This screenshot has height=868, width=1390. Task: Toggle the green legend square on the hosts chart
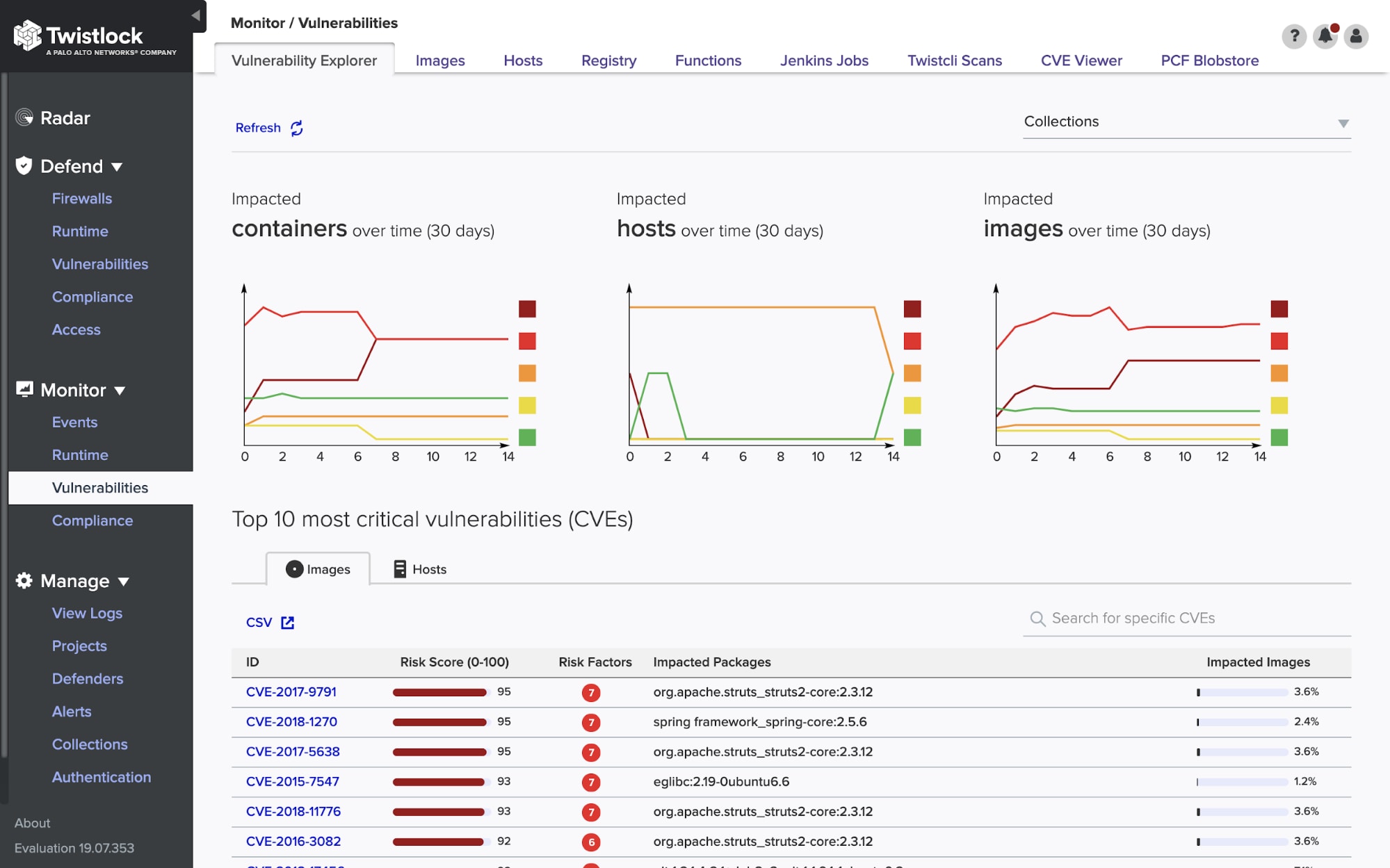pyautogui.click(x=912, y=437)
